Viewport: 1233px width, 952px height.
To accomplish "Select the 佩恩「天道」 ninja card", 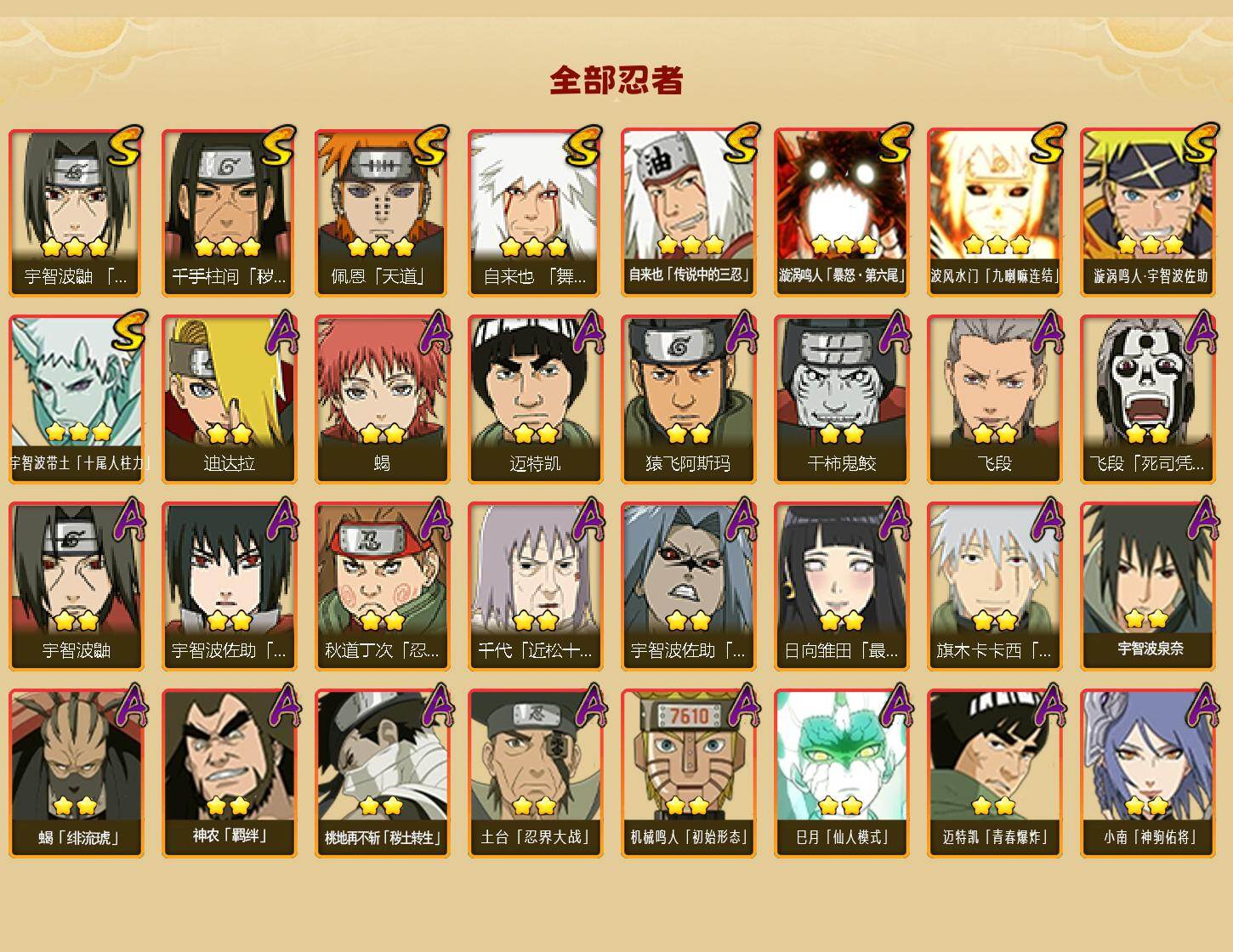I will [382, 212].
